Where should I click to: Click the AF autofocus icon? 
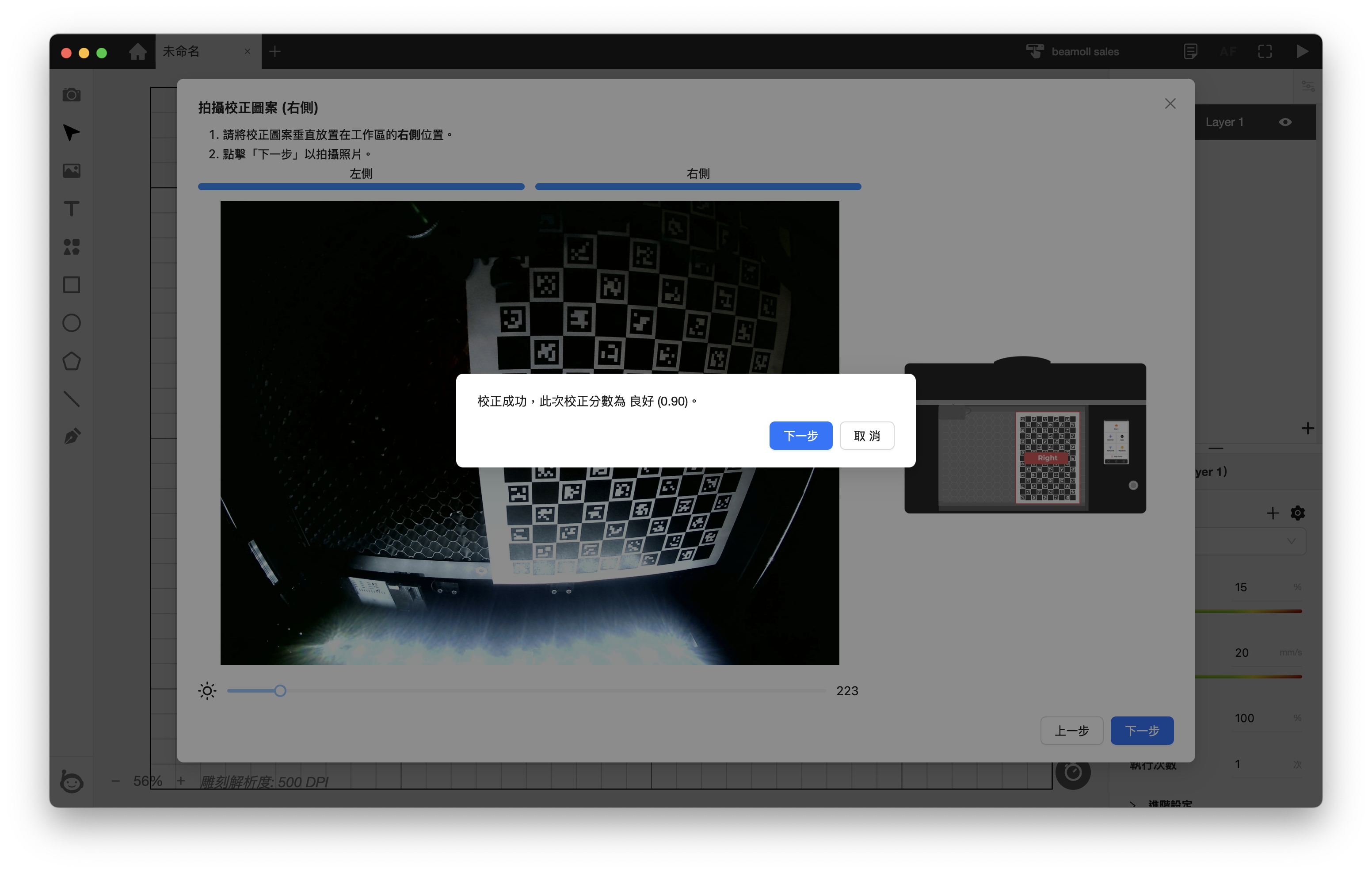[1227, 51]
